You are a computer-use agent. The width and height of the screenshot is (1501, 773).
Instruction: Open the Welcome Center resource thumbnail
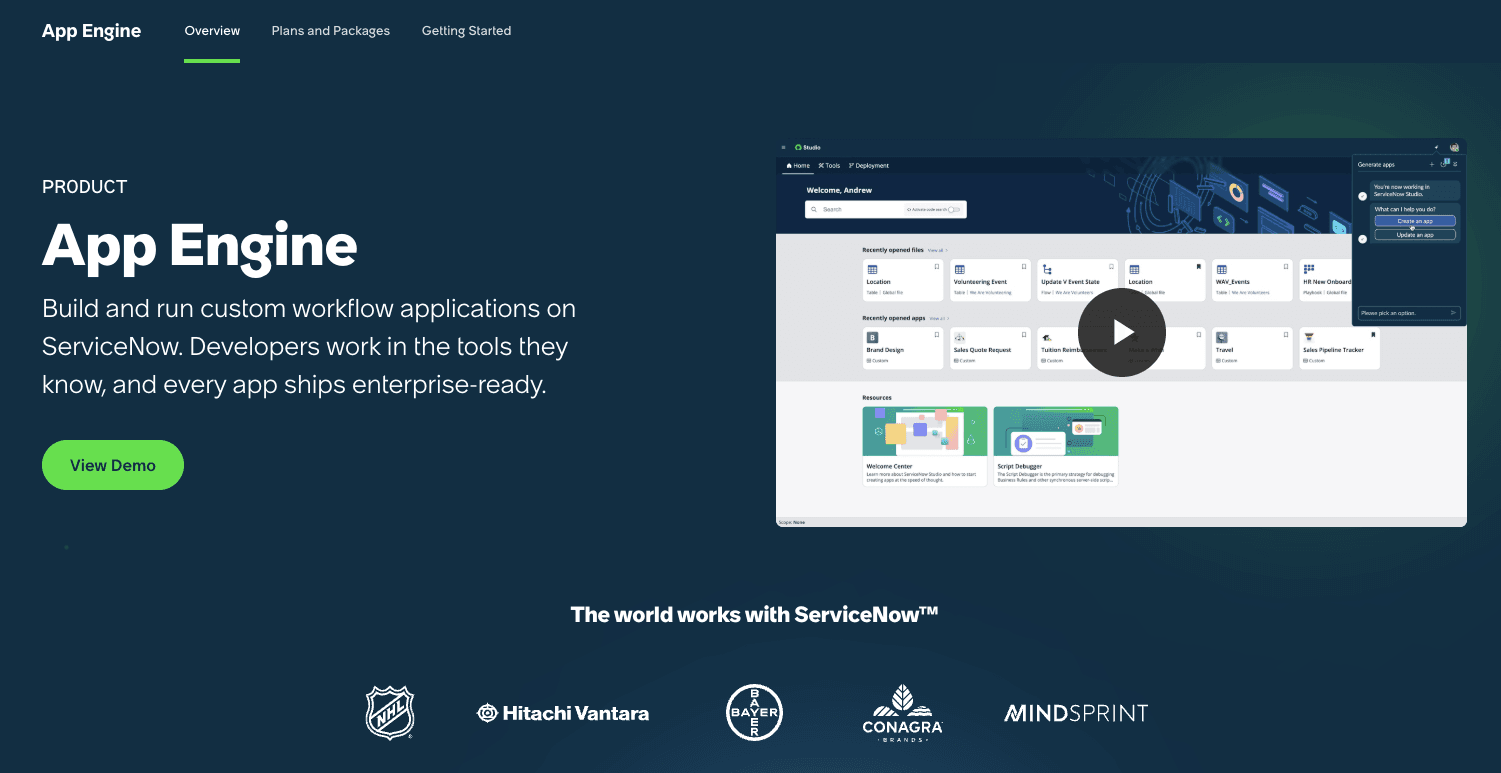[x=925, y=431]
